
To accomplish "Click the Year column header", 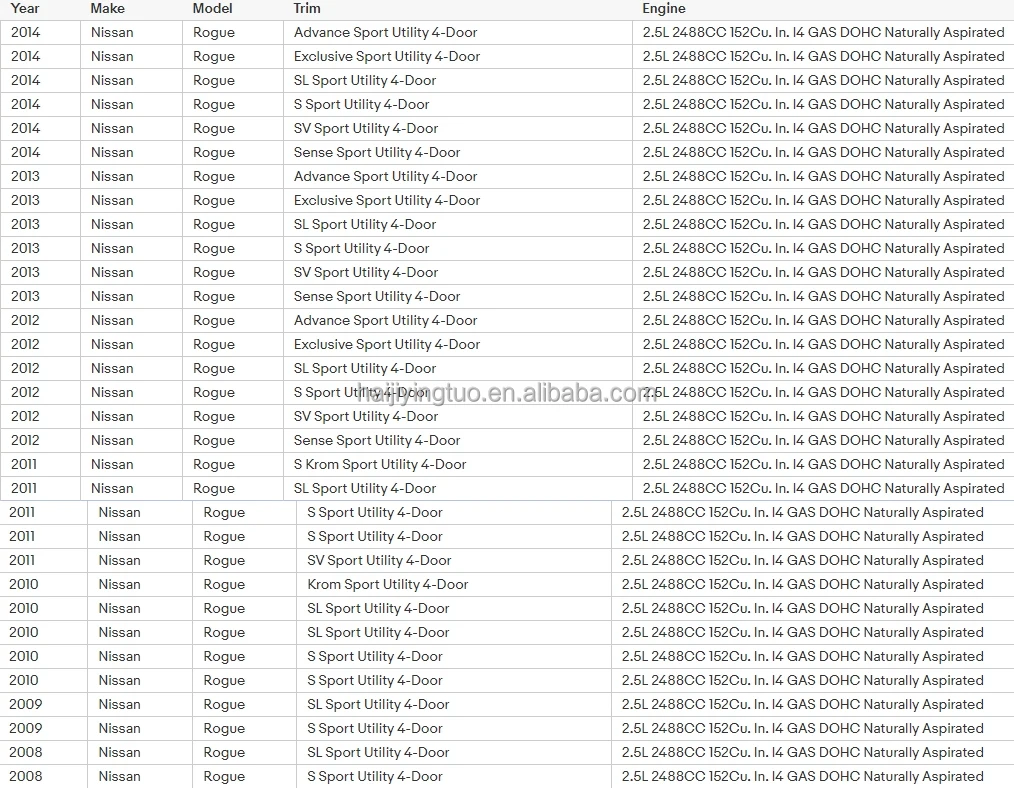I will click(x=25, y=8).
